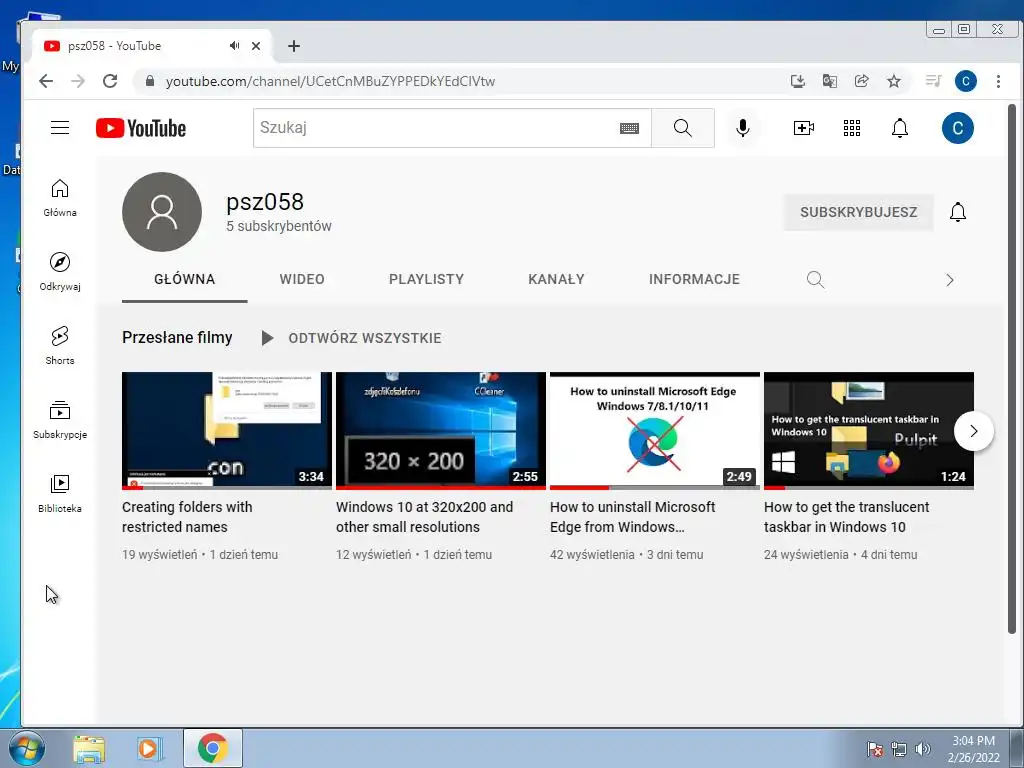Switch to the WIDEO tab
The image size is (1024, 768).
(x=302, y=280)
